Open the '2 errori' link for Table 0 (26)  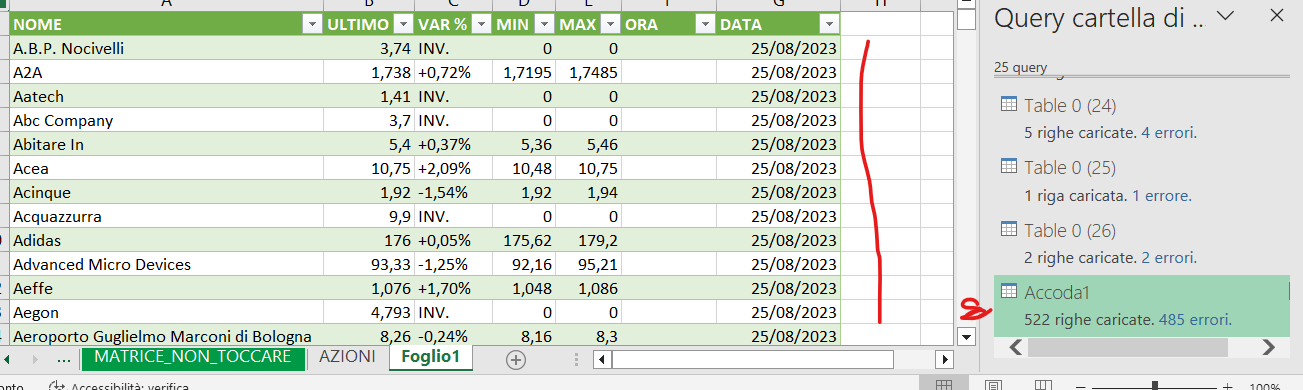point(1168,258)
